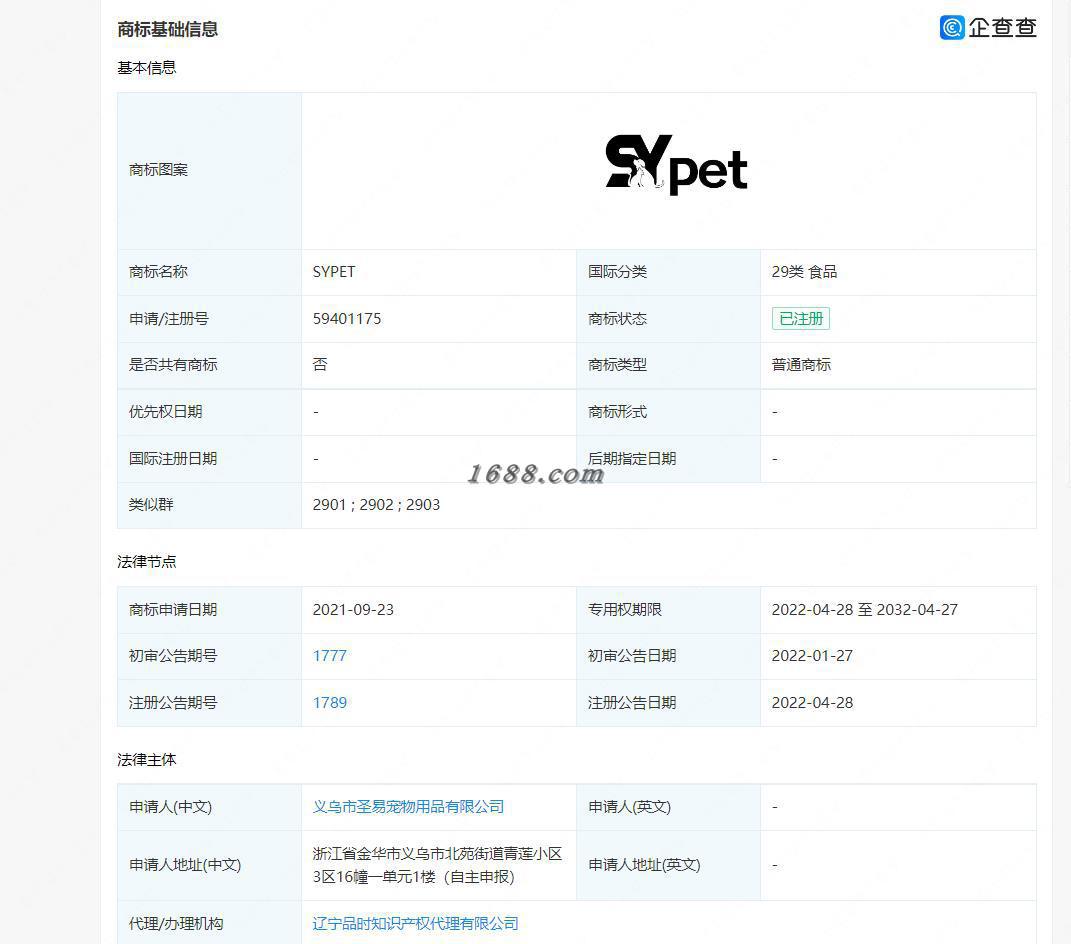1071x944 pixels.
Task: Open agency 辽宁品时知识产权代理有限公司 link
Action: coord(415,924)
